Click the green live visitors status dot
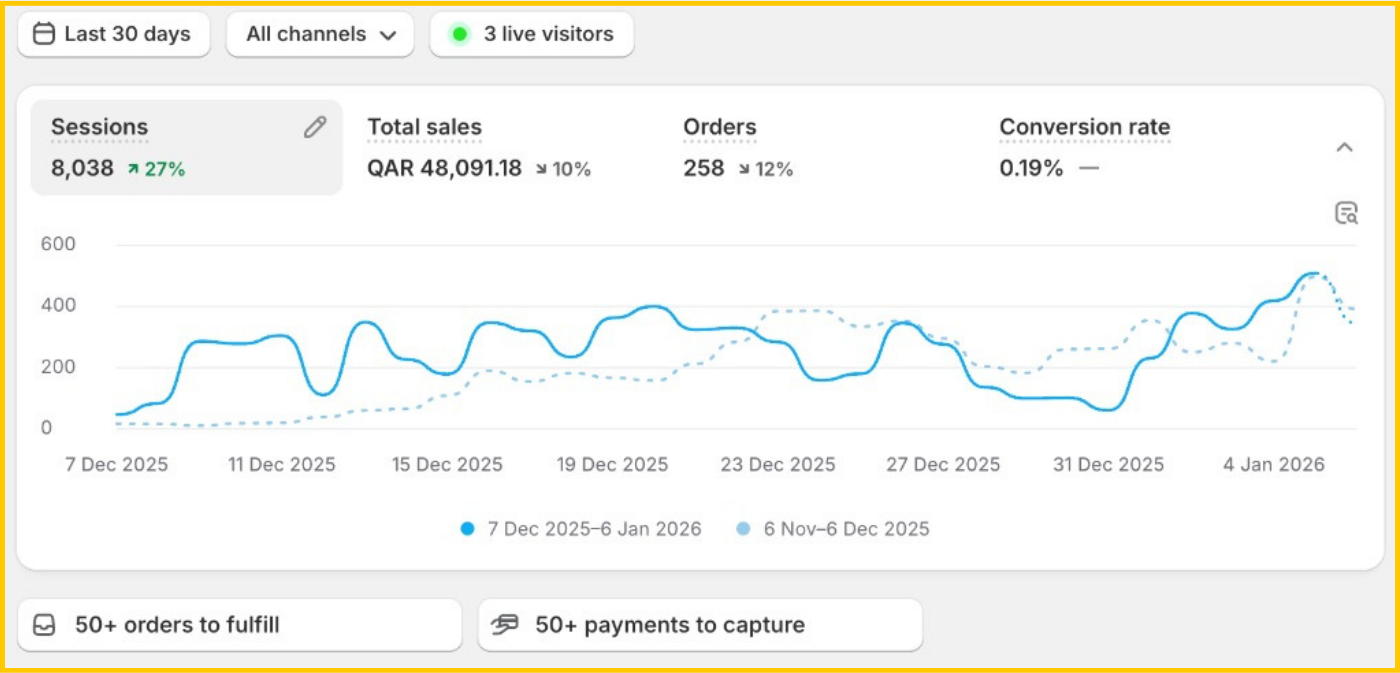1400x673 pixels. 459,34
